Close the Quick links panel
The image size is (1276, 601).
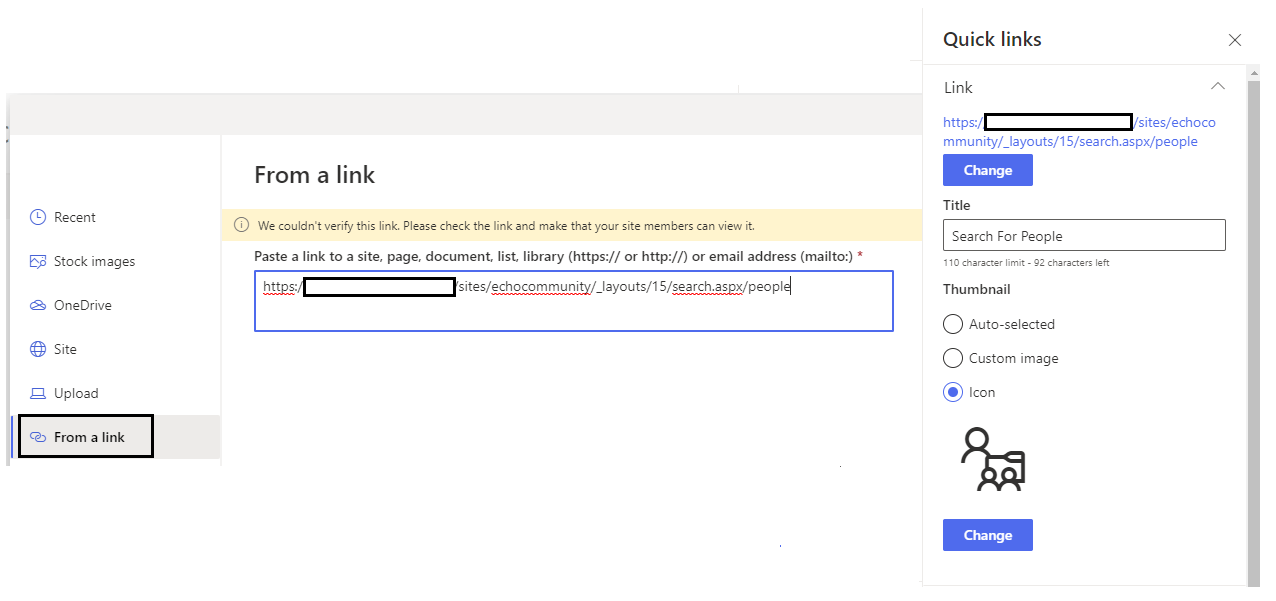tap(1235, 40)
